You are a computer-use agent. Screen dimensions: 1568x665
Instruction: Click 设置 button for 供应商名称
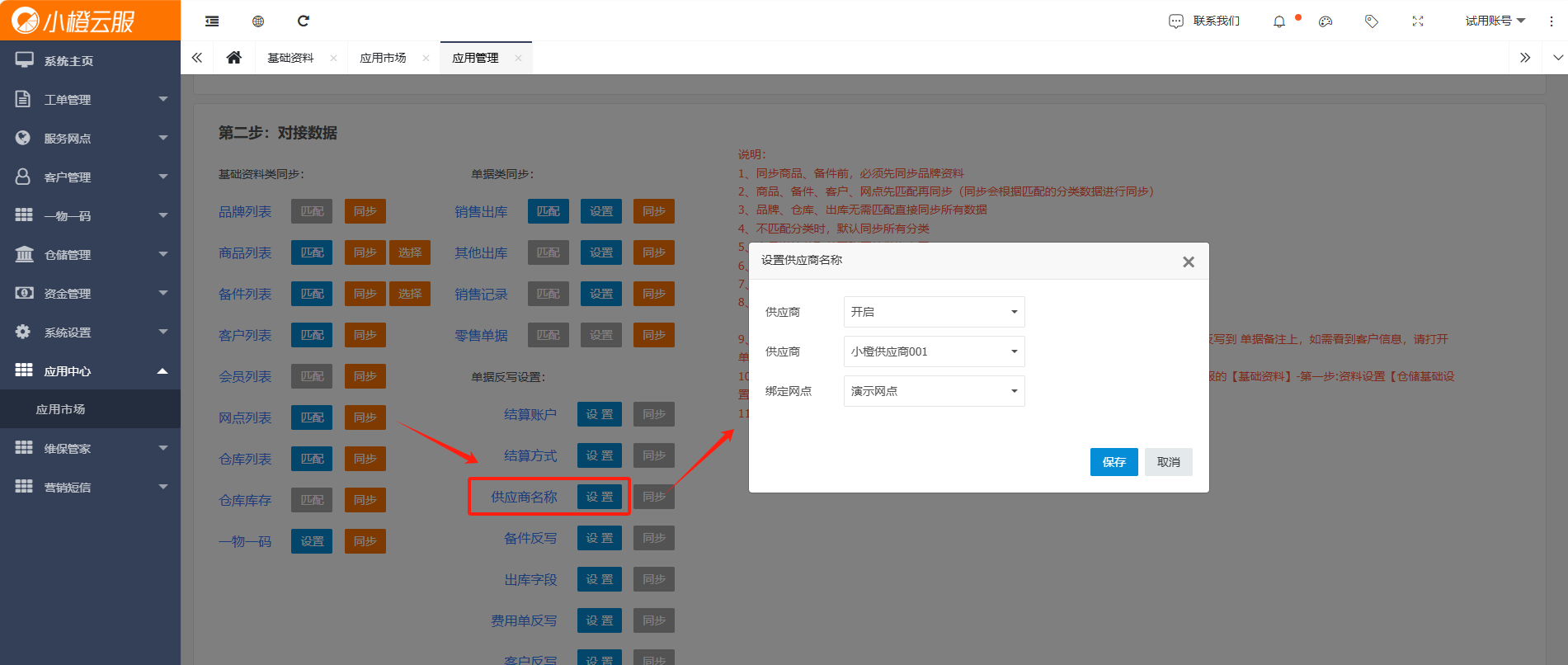[x=600, y=497]
